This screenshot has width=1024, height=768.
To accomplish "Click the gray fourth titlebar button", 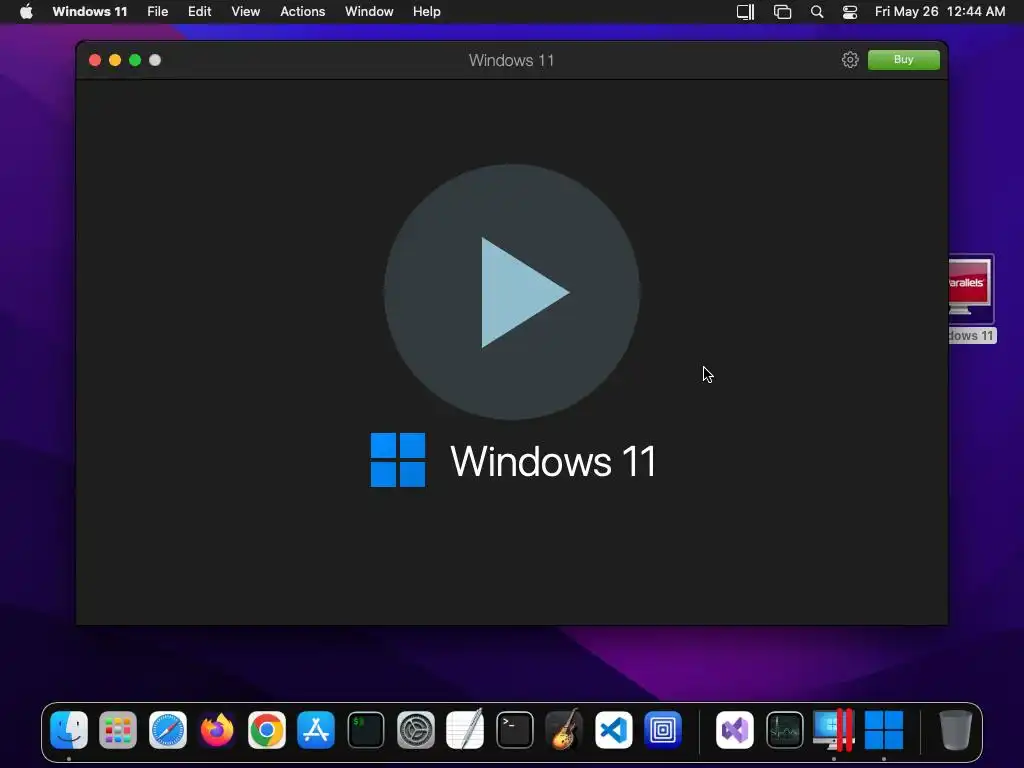I will pyautogui.click(x=155, y=60).
